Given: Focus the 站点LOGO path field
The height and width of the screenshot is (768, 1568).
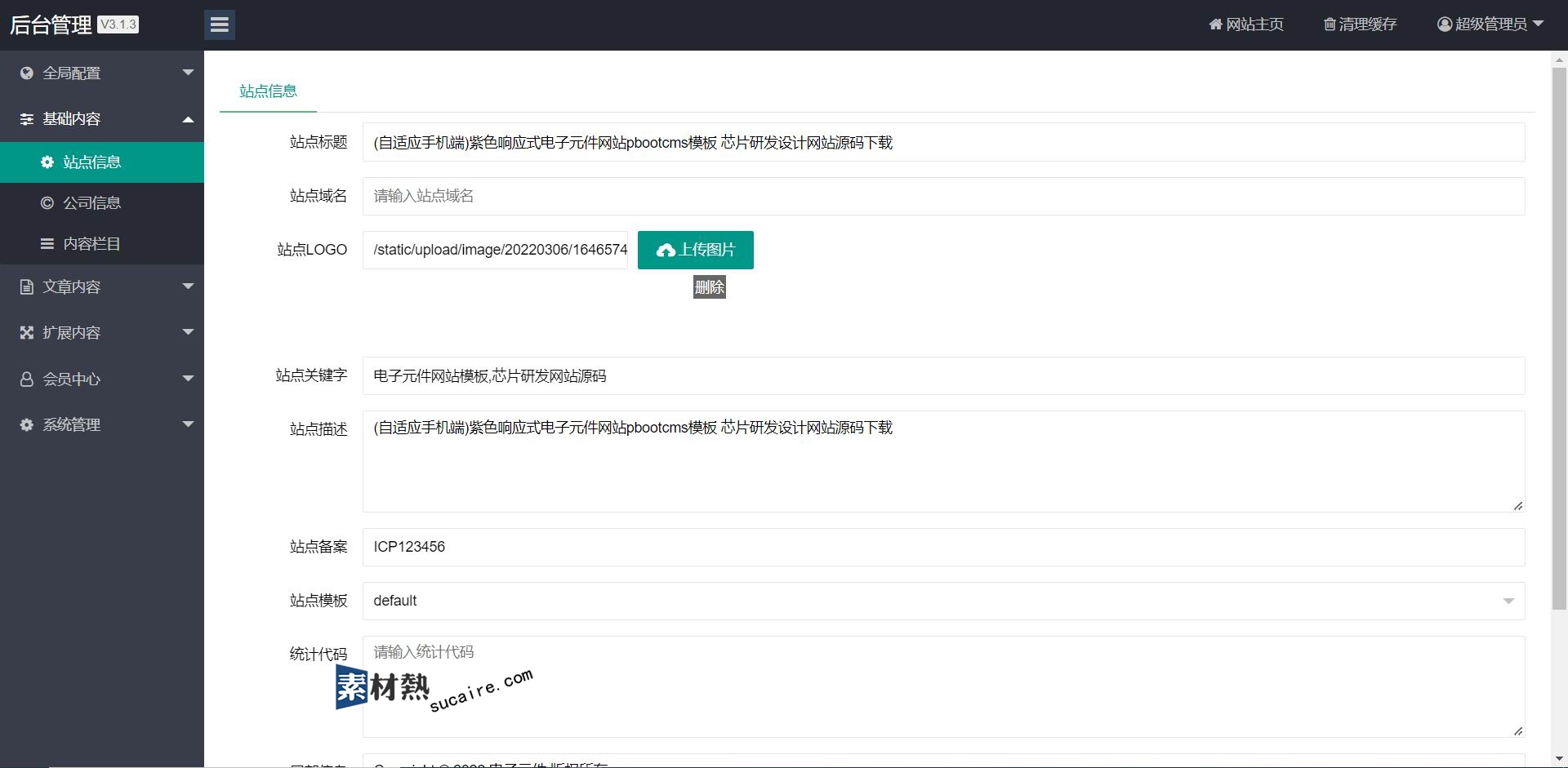Looking at the screenshot, I should (495, 250).
